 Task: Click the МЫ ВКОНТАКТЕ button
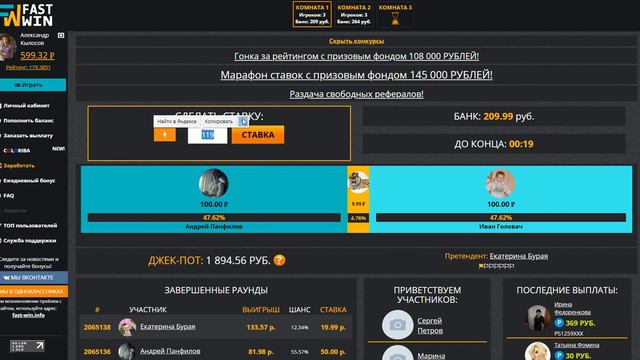point(33,277)
